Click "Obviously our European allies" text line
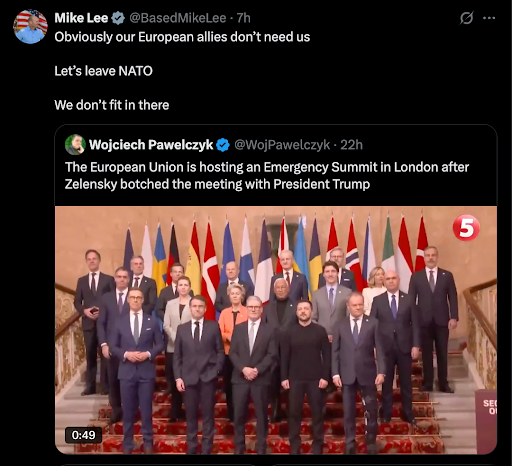The image size is (512, 466). point(182,37)
